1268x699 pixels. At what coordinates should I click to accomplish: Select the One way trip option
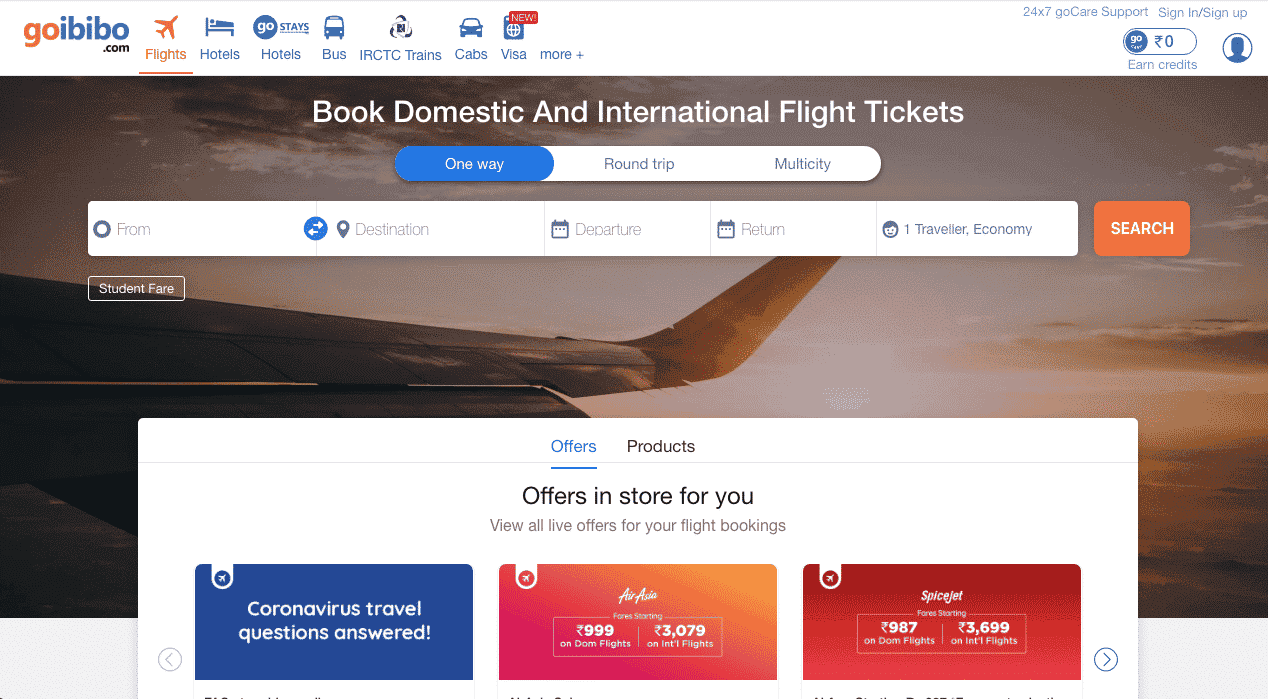pos(474,164)
